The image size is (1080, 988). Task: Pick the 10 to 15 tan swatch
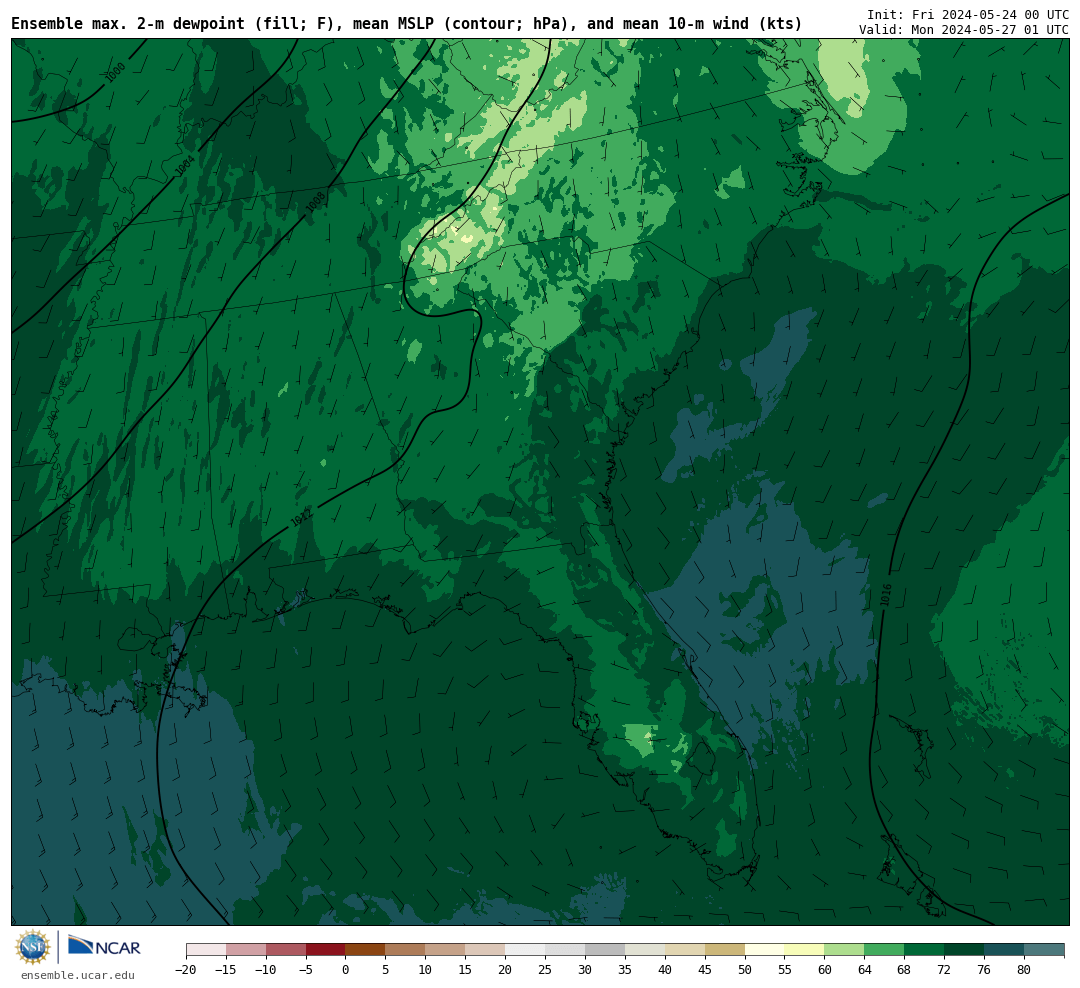tap(446, 950)
